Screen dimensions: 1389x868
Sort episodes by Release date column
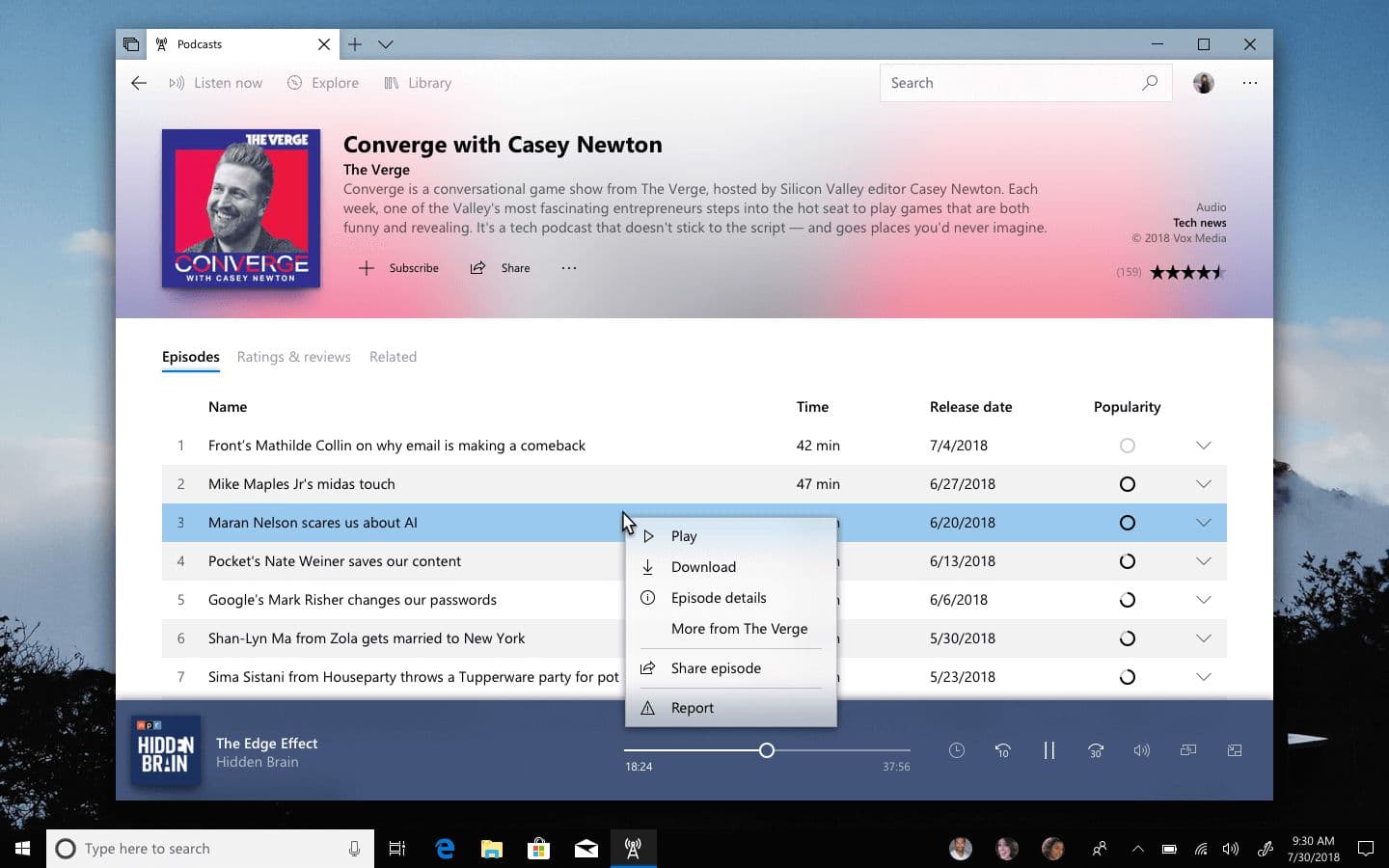pos(971,407)
